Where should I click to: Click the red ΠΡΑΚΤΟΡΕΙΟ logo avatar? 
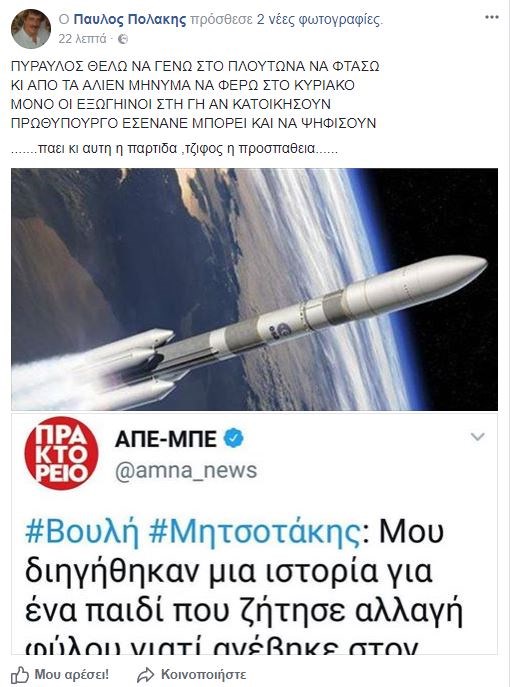(x=61, y=453)
